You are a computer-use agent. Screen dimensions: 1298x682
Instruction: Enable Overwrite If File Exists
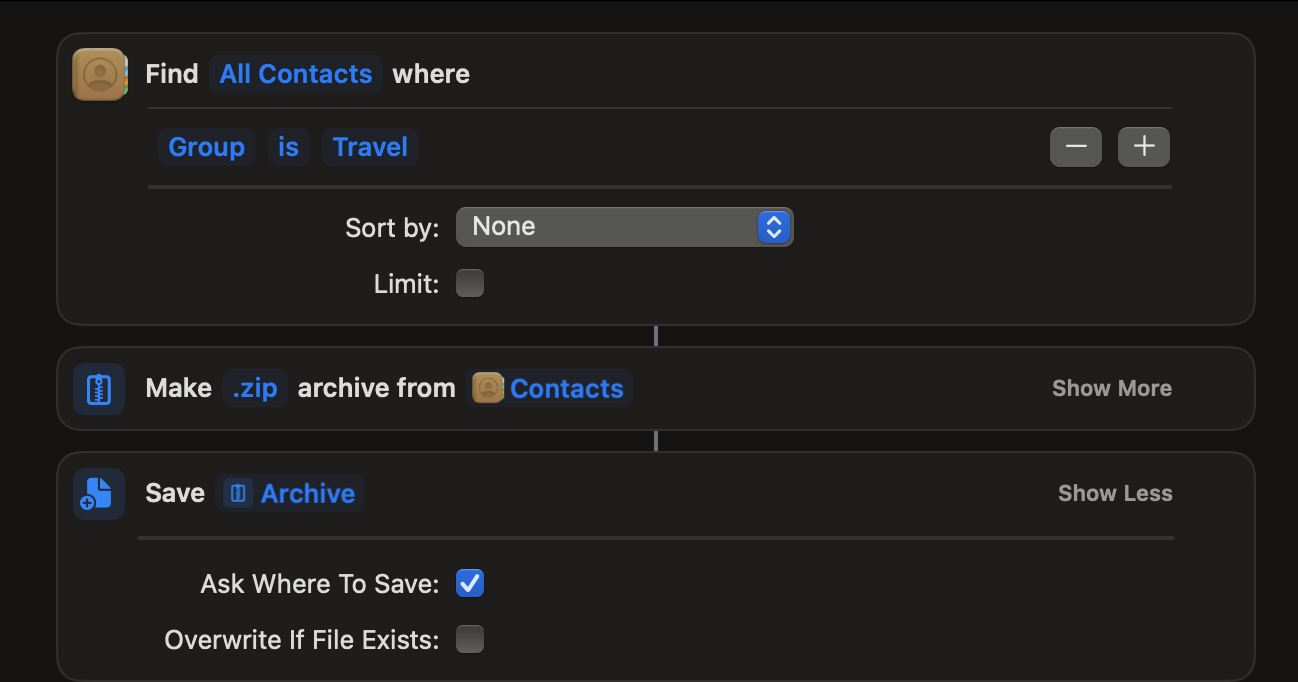coord(470,639)
